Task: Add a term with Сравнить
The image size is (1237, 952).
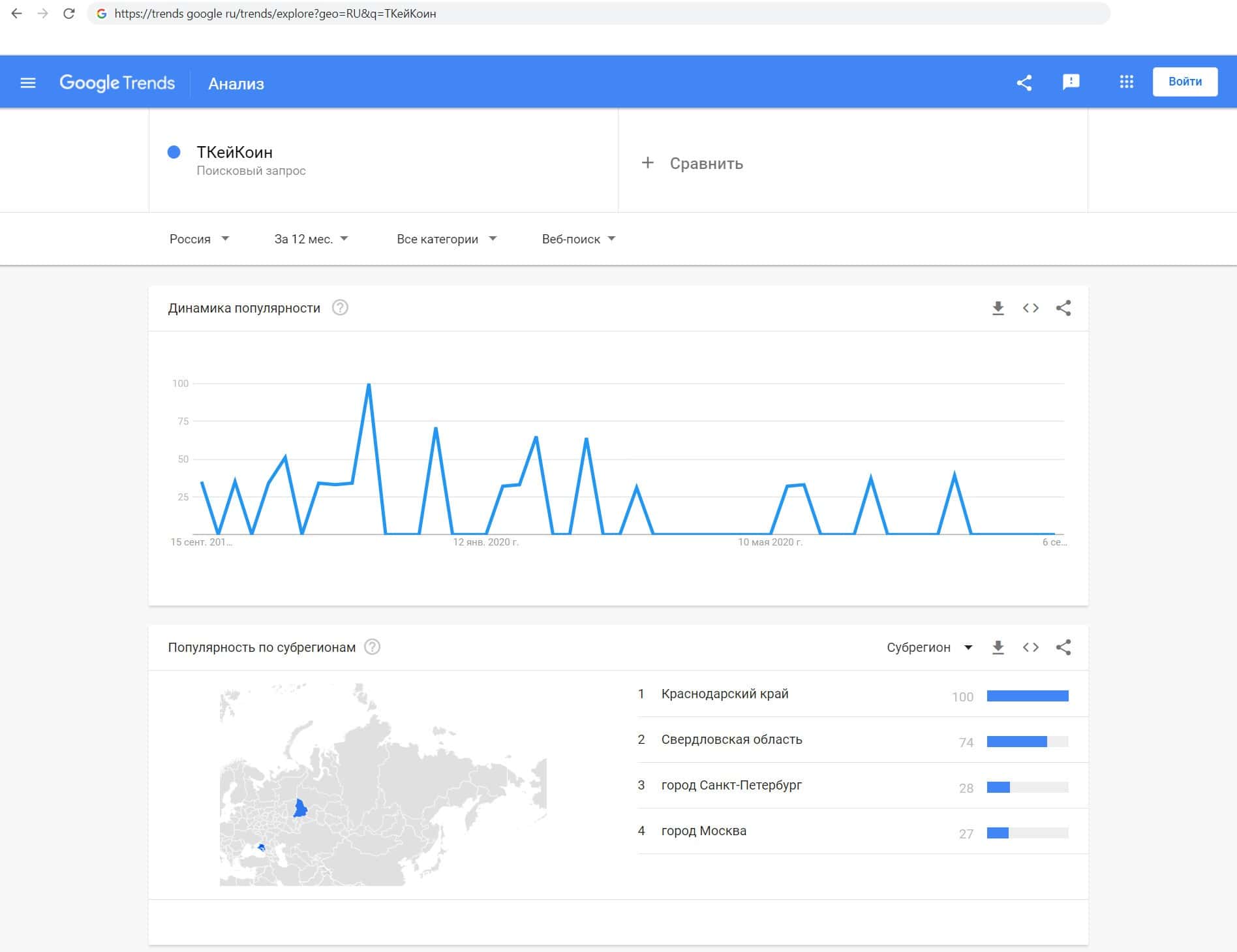Action: coord(693,163)
